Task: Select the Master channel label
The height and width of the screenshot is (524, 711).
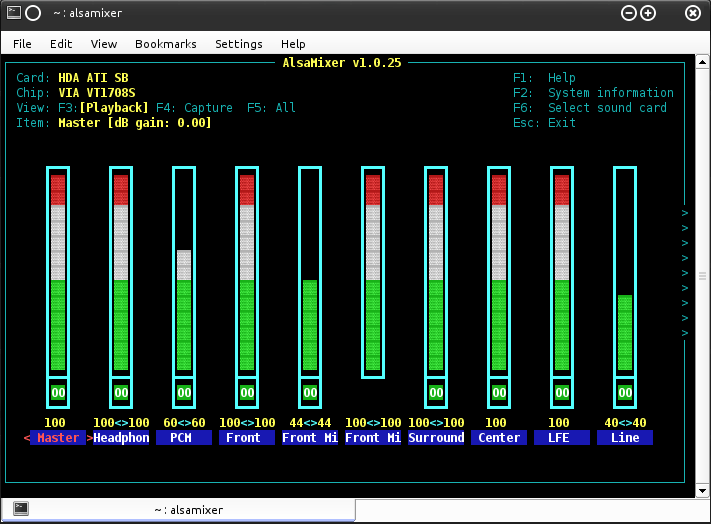Action: point(58,438)
